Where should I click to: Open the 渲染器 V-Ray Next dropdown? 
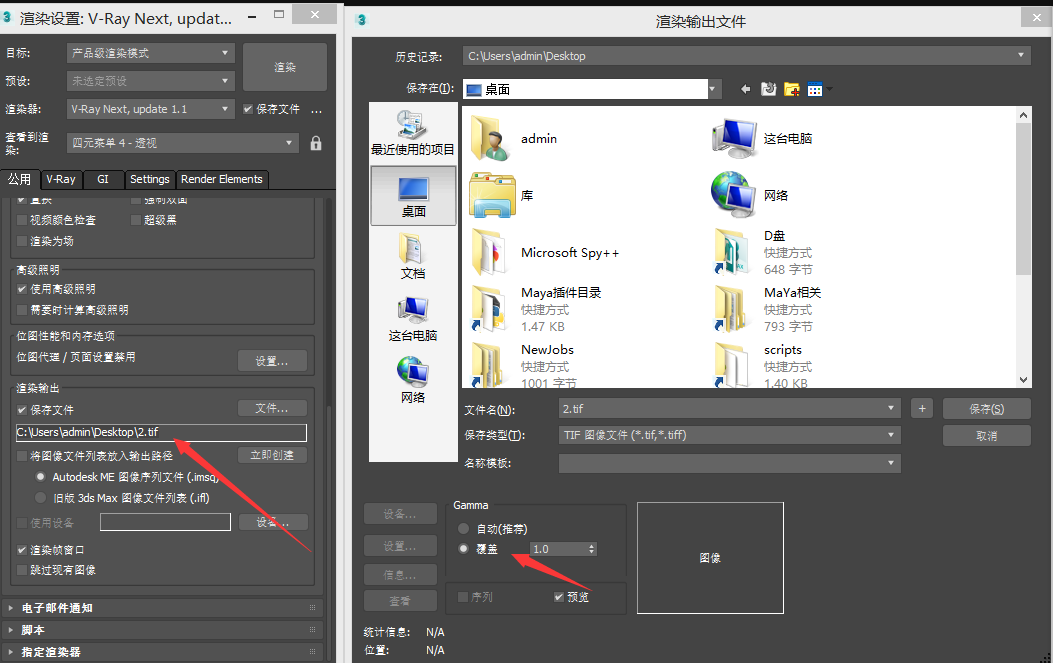150,109
